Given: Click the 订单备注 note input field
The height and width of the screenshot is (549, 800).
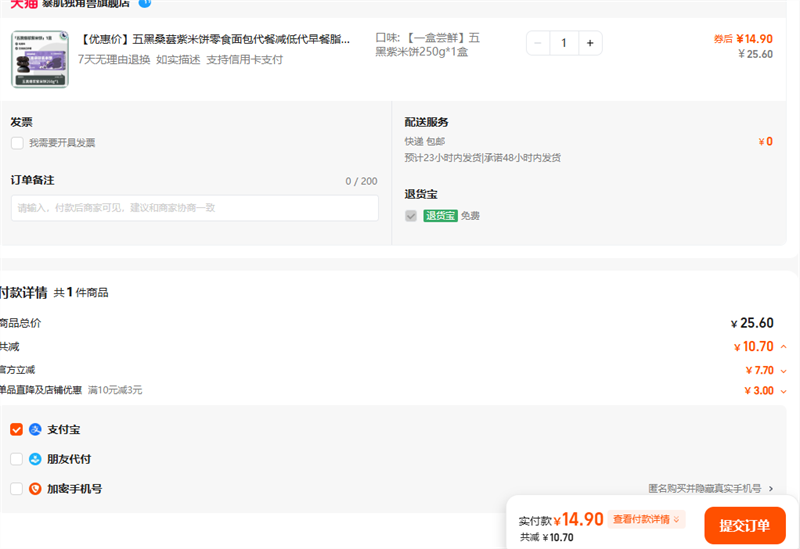Looking at the screenshot, I should click(195, 208).
